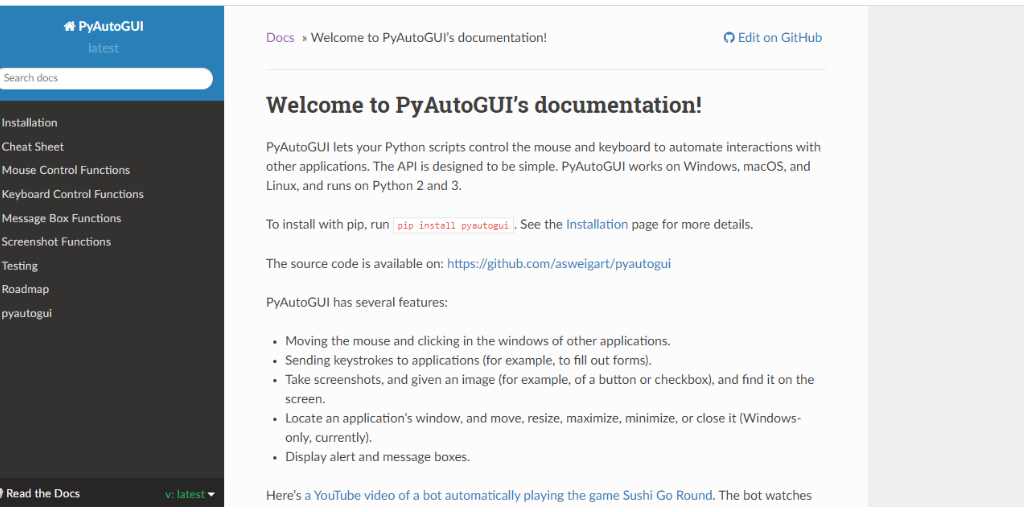Open the Testing sidebar page
Screen dimensions: 1024x512
click(20, 266)
